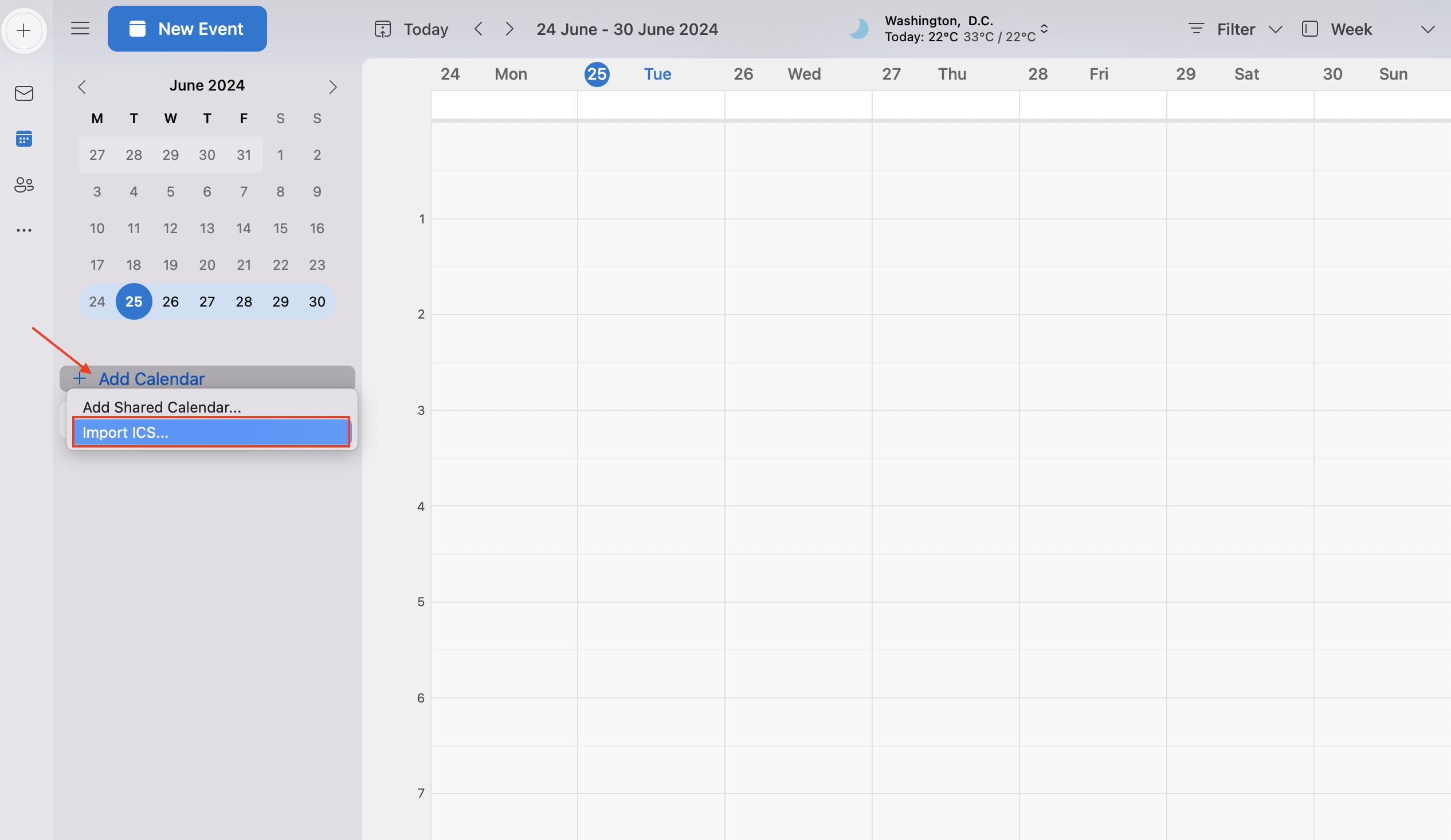Navigate to the next week
Screen dimensions: 1451x840
(x=509, y=28)
